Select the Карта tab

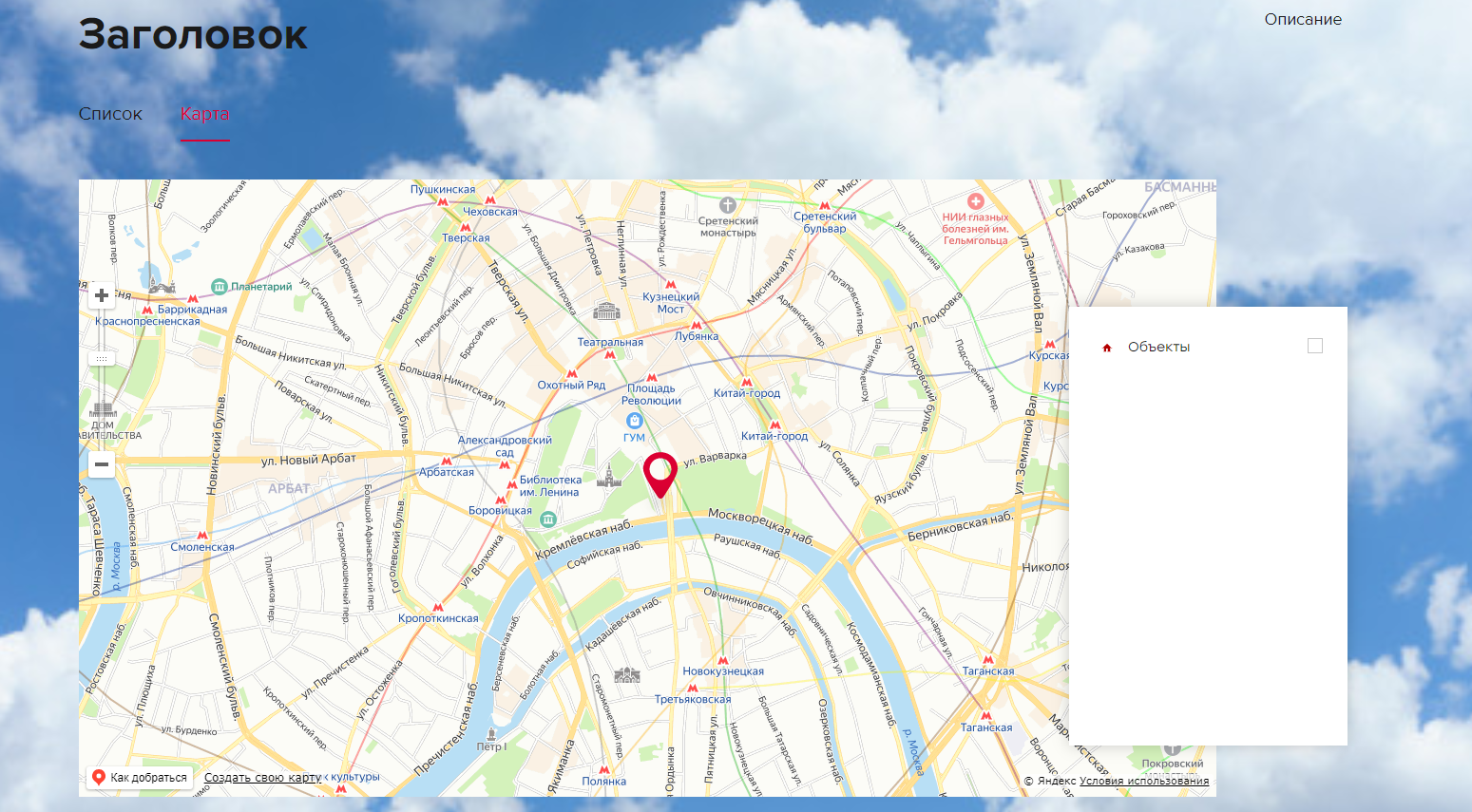click(x=204, y=114)
